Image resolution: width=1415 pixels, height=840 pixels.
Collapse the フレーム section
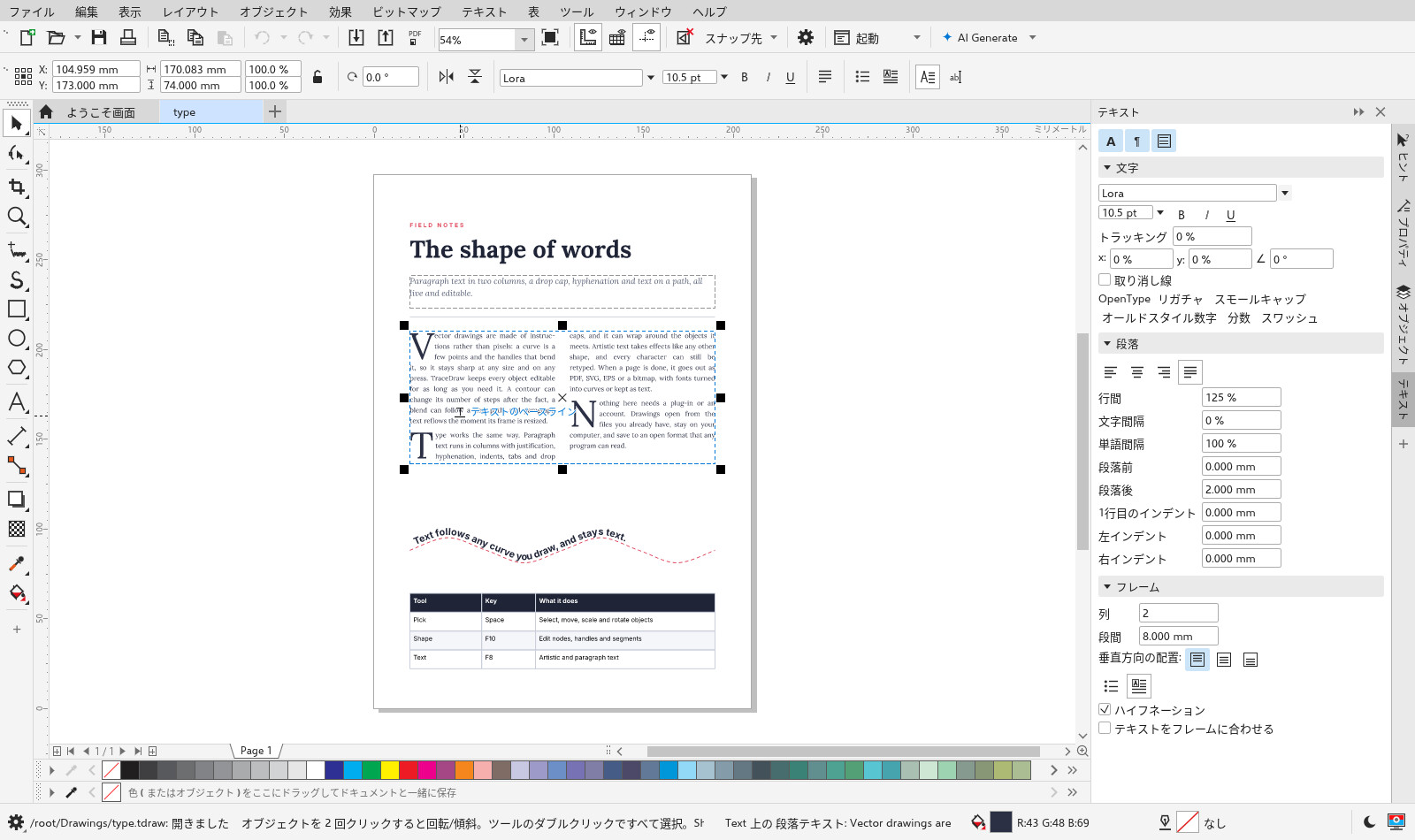click(1107, 586)
